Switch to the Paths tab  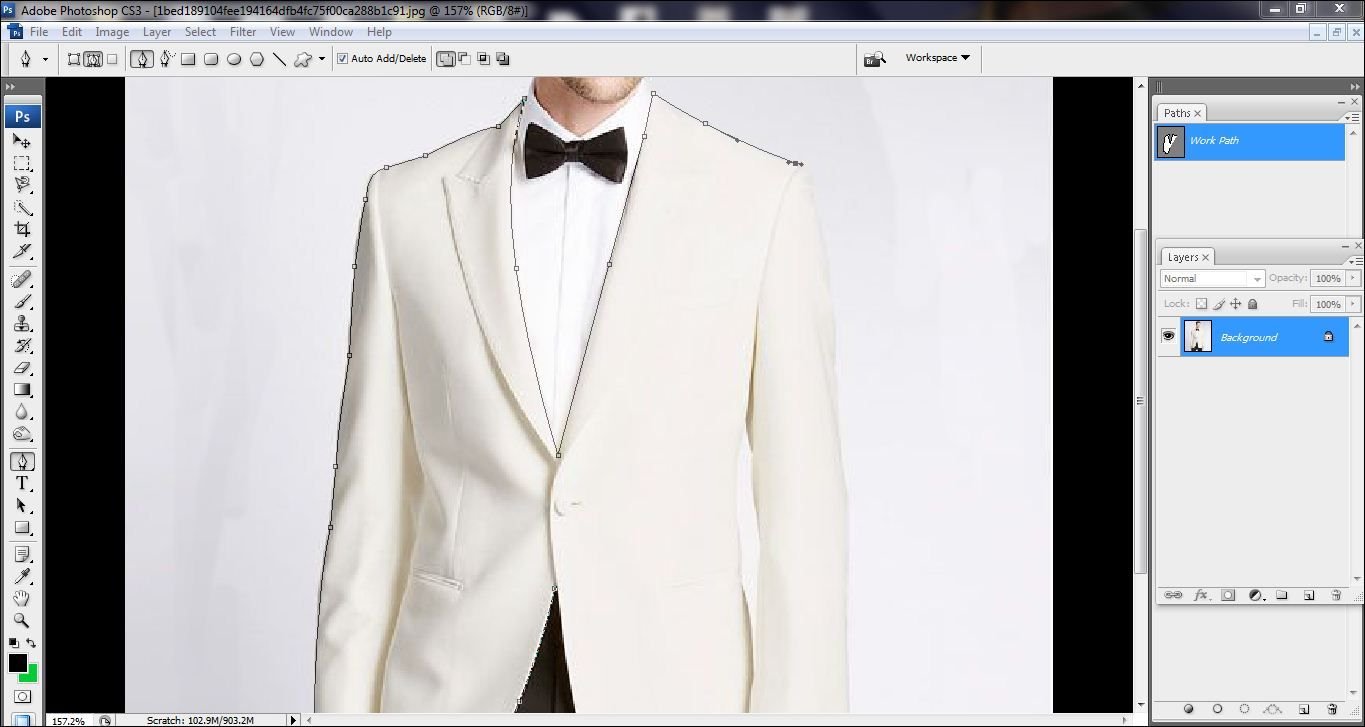(x=1179, y=112)
